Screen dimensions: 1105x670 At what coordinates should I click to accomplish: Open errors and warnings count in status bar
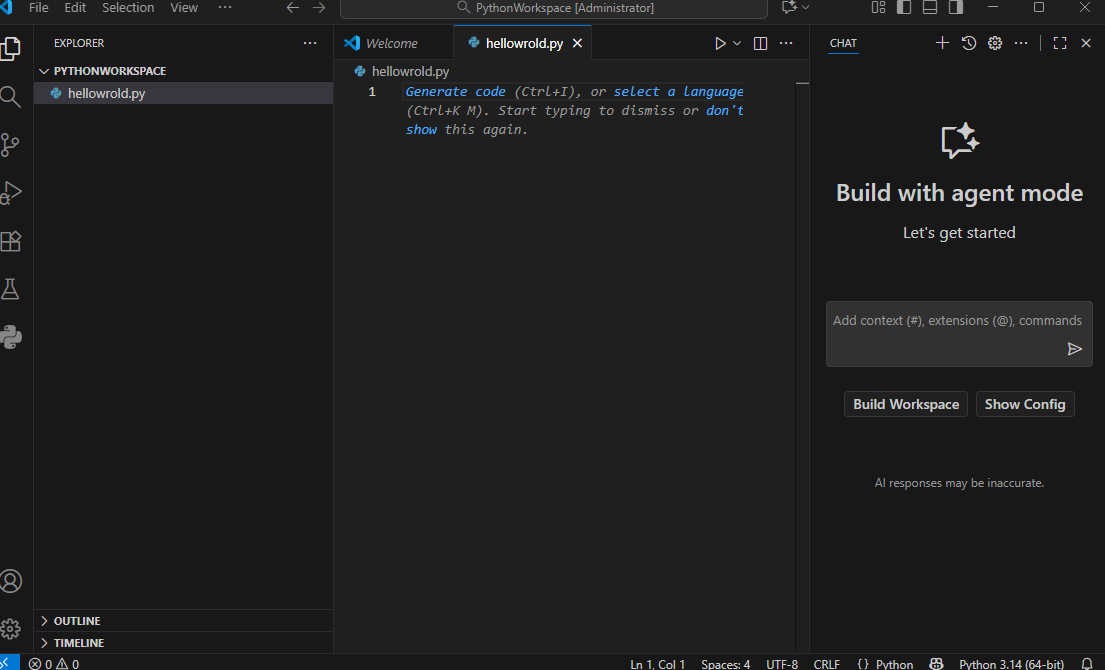point(54,664)
